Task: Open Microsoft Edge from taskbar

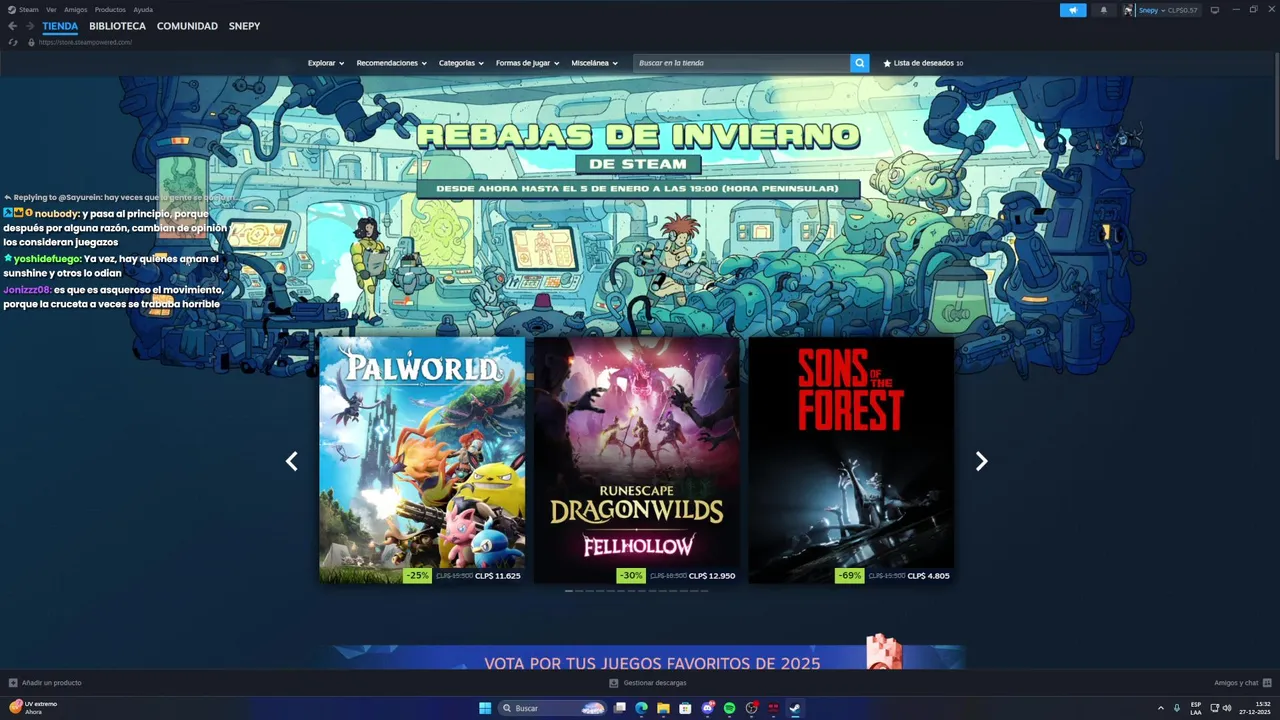Action: tap(642, 708)
